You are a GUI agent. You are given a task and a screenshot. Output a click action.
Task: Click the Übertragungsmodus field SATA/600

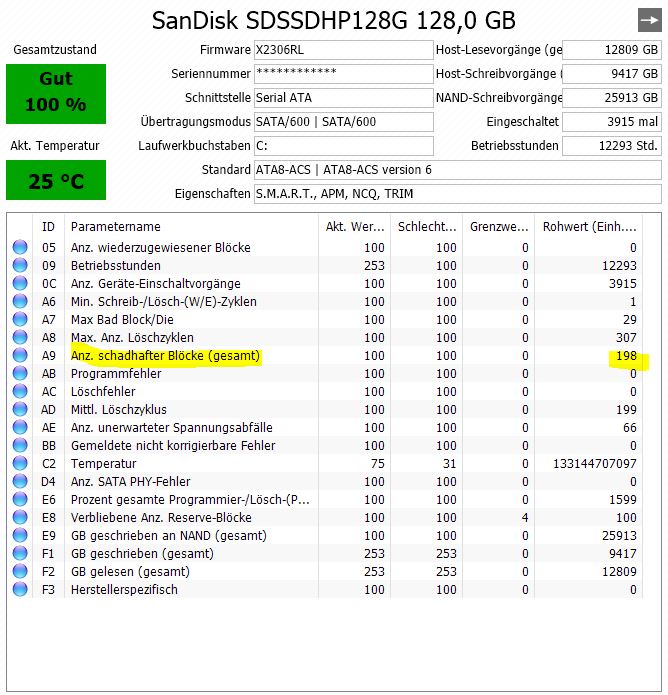click(x=344, y=121)
